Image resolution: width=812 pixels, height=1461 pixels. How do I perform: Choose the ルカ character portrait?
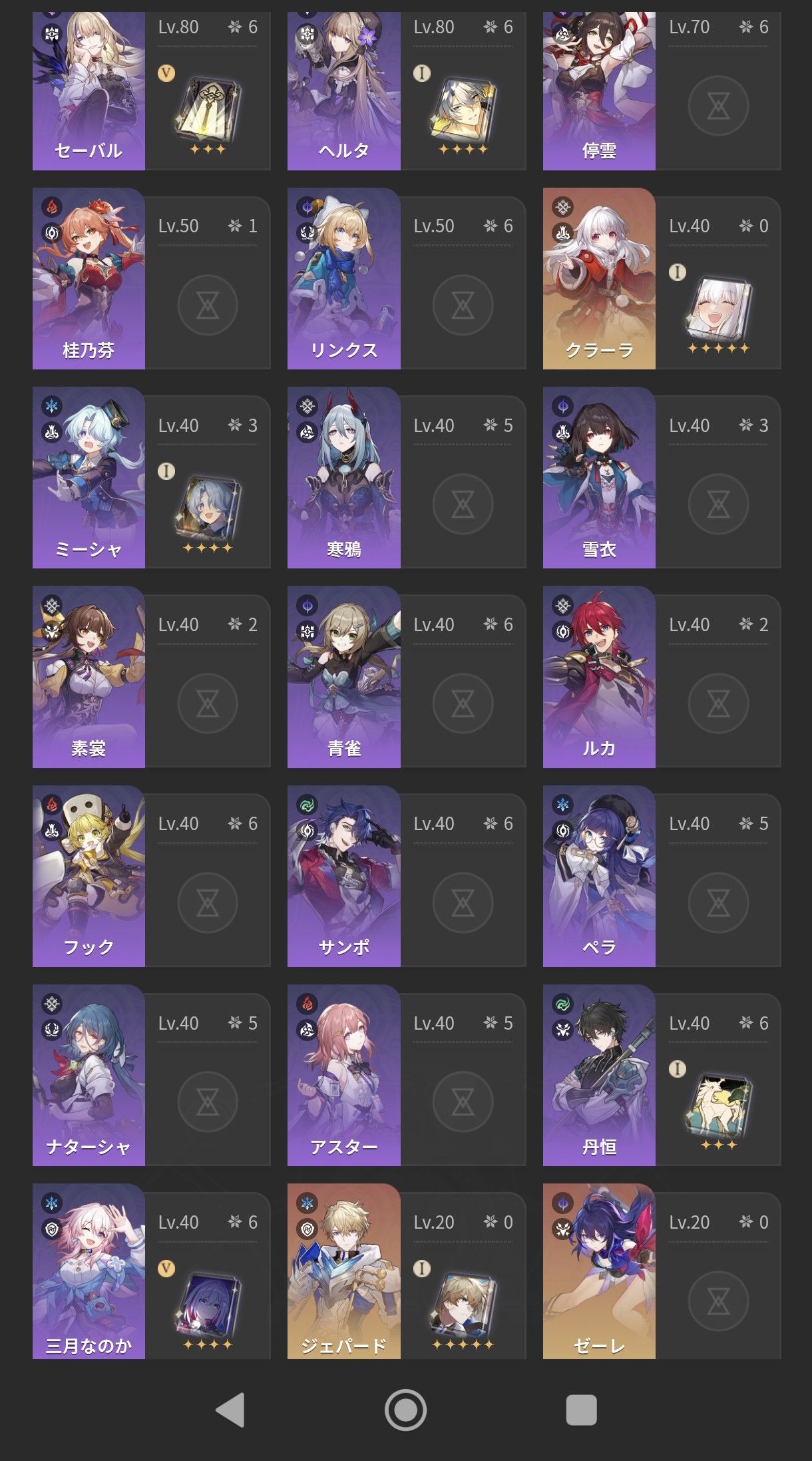click(x=599, y=676)
